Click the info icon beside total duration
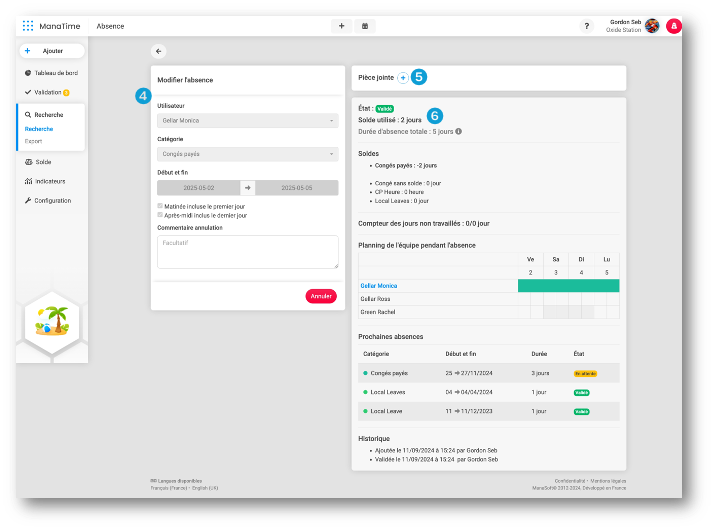The height and width of the screenshot is (529, 713). coord(459,131)
